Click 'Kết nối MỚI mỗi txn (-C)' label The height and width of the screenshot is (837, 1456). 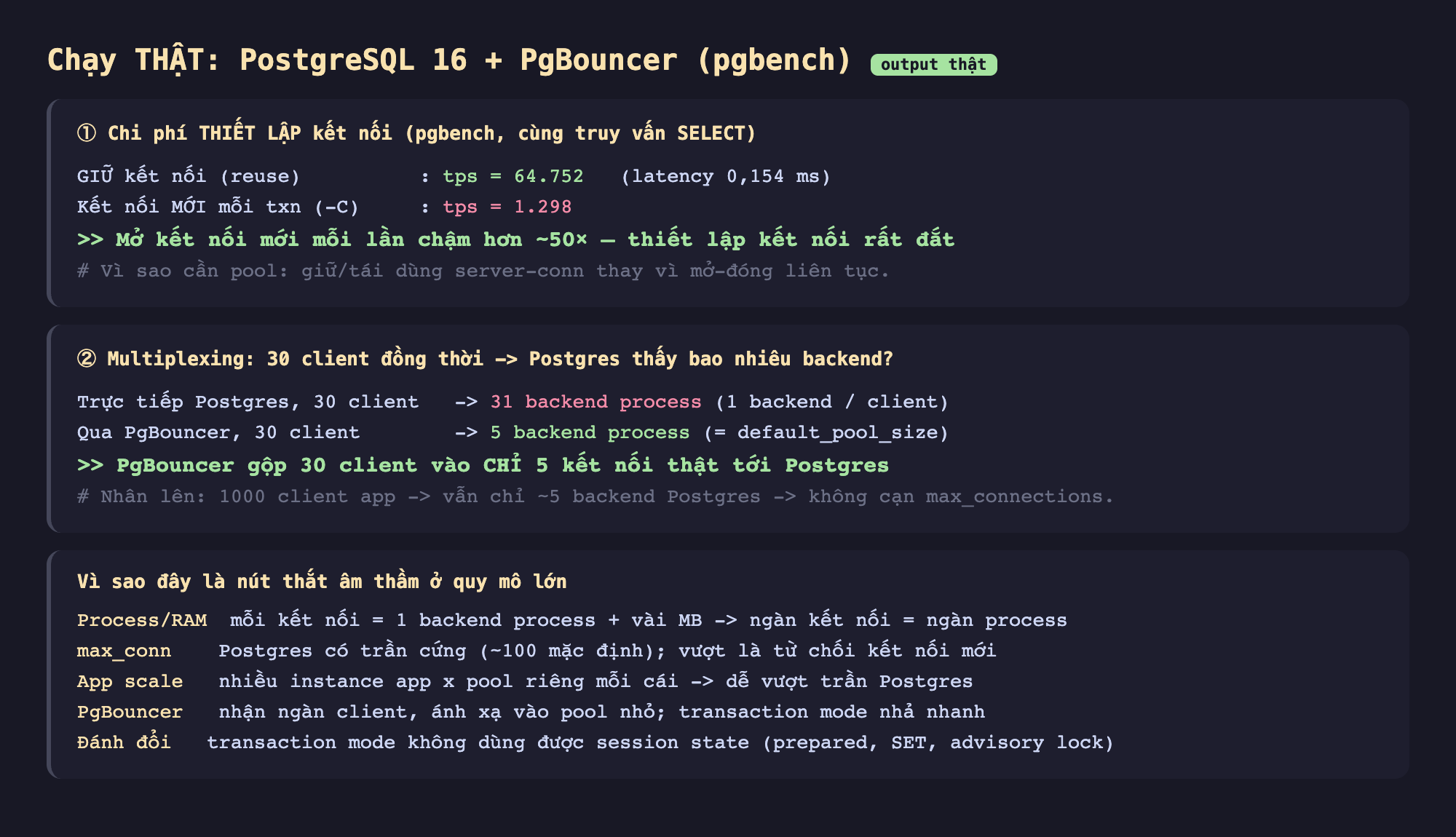pos(218,207)
